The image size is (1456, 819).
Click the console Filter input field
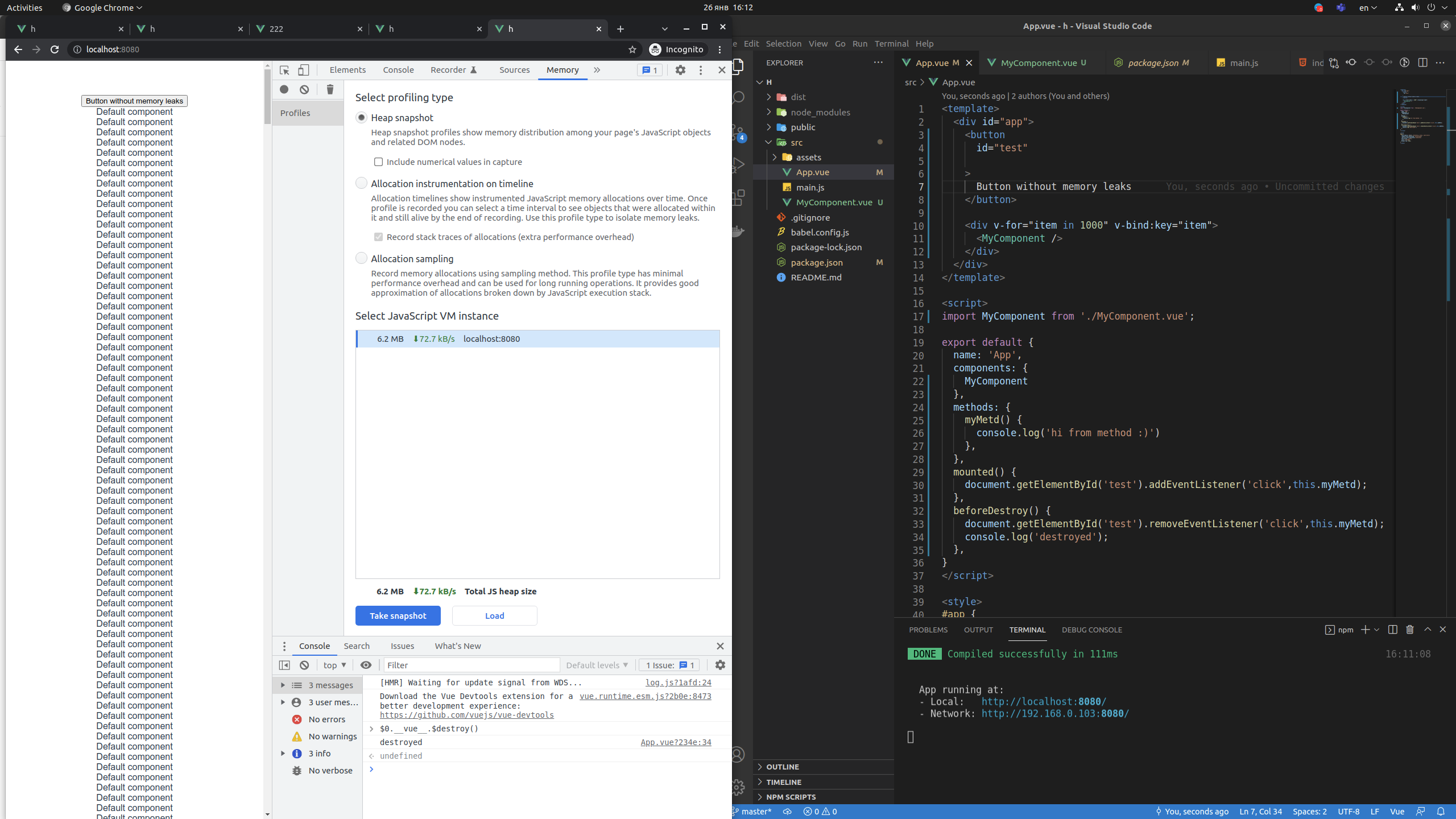click(x=471, y=665)
